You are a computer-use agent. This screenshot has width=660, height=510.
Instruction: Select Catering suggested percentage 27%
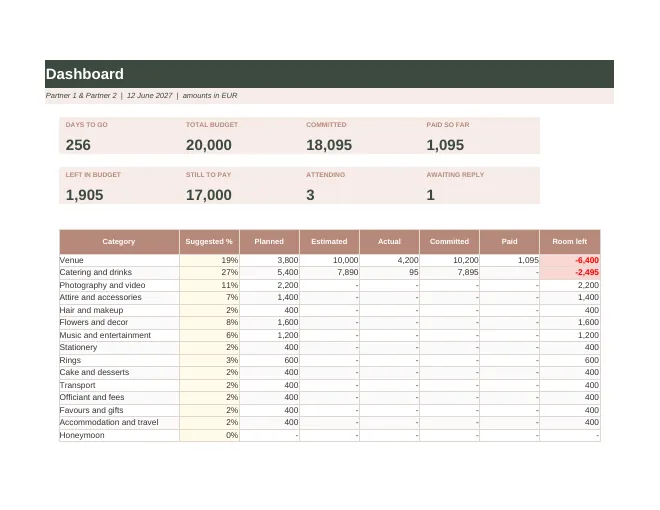pos(209,273)
